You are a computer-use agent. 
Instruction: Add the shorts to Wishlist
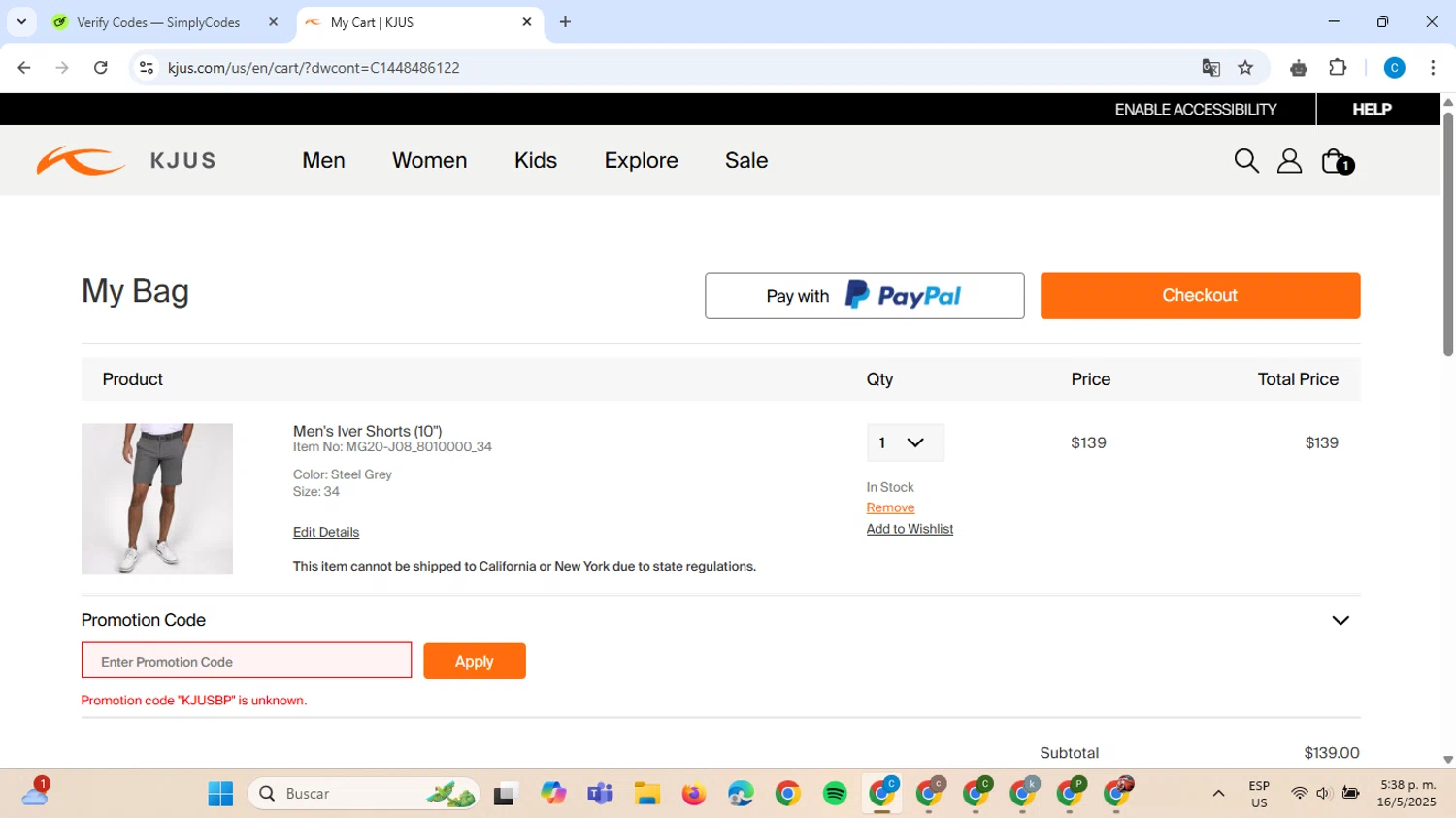[910, 529]
